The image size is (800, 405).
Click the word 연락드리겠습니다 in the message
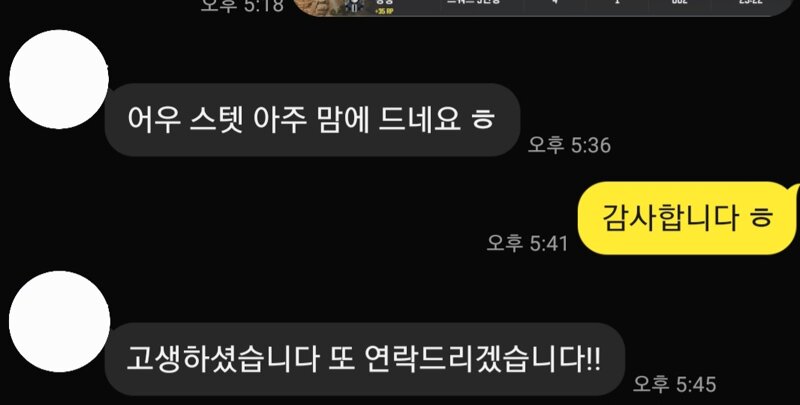click(475, 360)
